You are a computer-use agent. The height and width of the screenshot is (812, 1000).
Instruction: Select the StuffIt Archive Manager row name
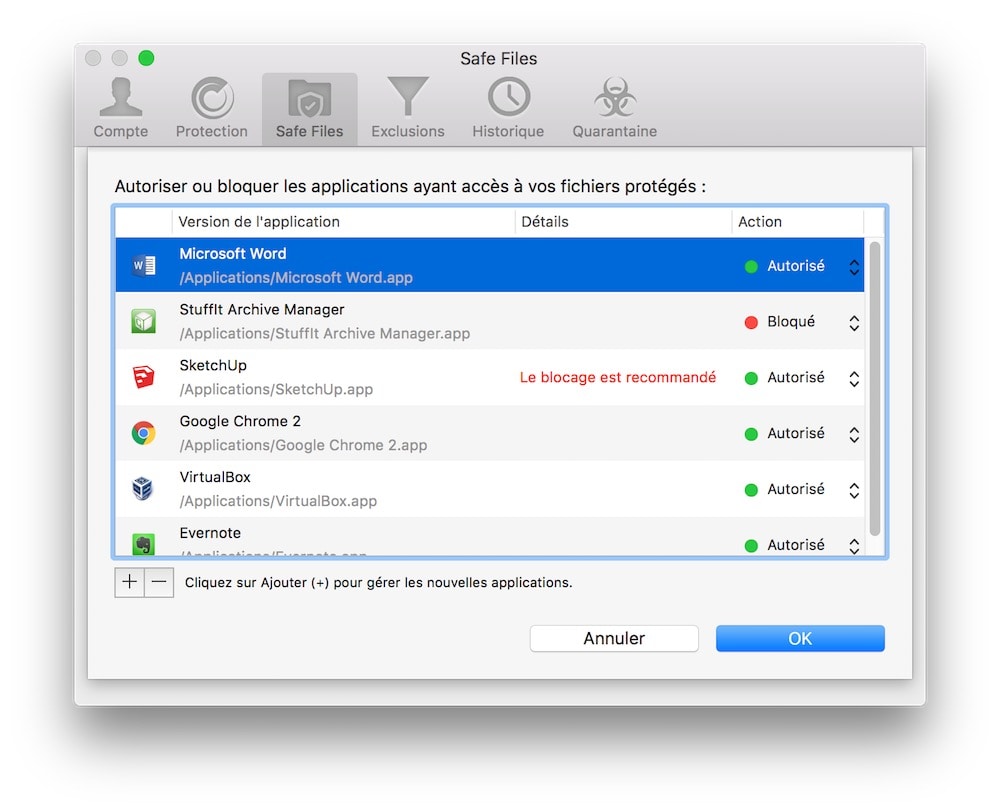(x=261, y=309)
